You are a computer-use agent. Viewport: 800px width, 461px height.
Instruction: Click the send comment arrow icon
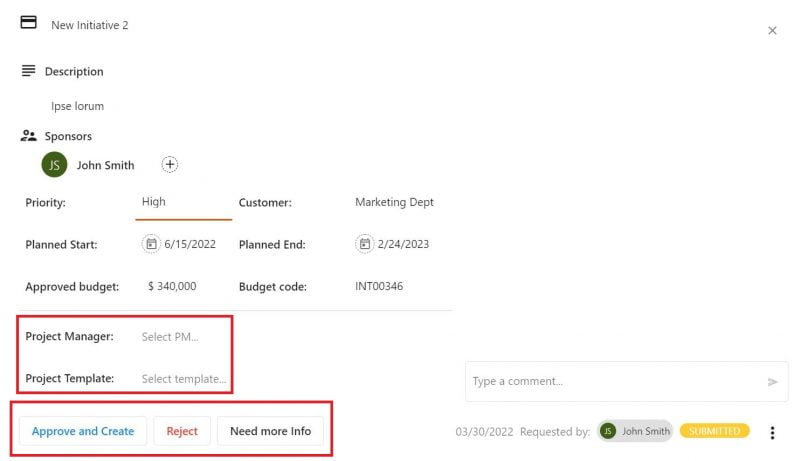[x=772, y=382]
